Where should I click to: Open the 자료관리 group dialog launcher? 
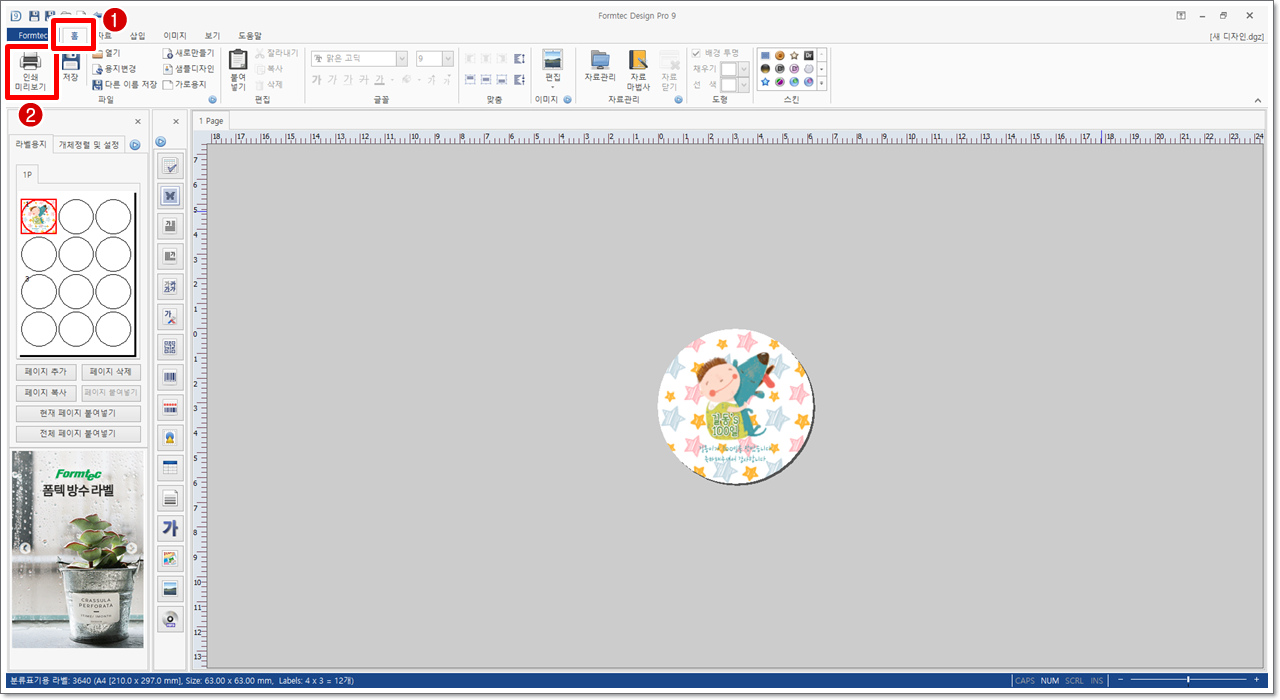click(x=678, y=100)
